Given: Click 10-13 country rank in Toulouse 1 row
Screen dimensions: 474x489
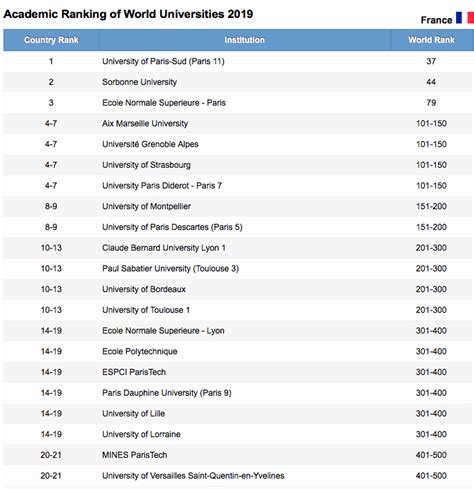Looking at the screenshot, I should point(51,310).
